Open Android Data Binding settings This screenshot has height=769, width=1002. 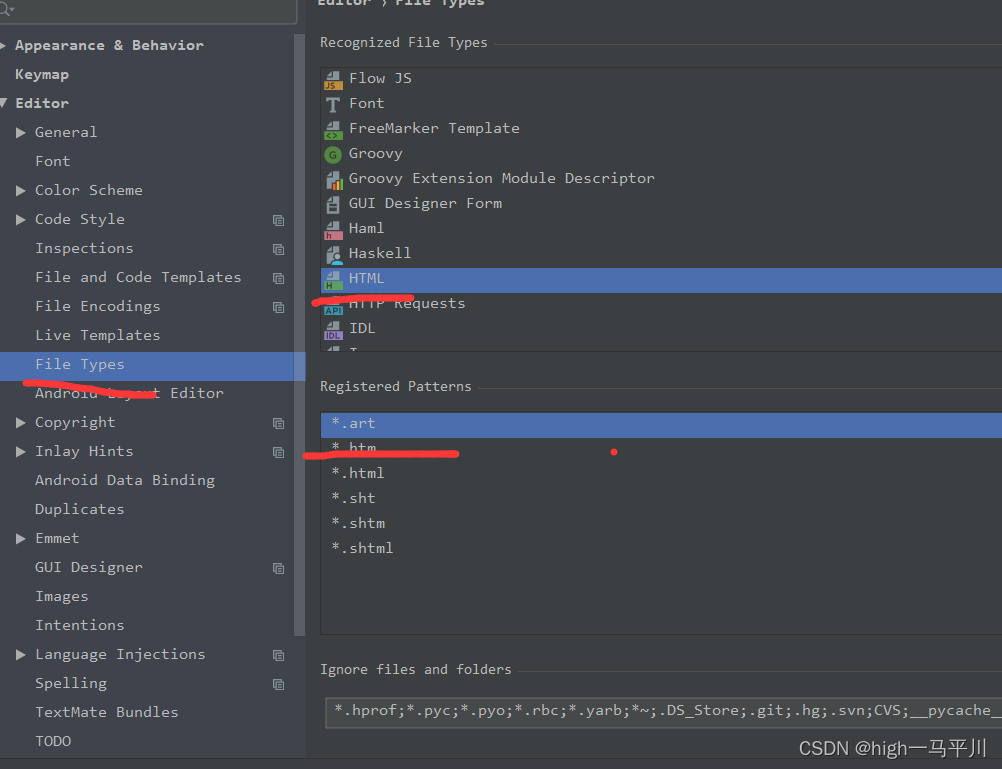coord(125,480)
